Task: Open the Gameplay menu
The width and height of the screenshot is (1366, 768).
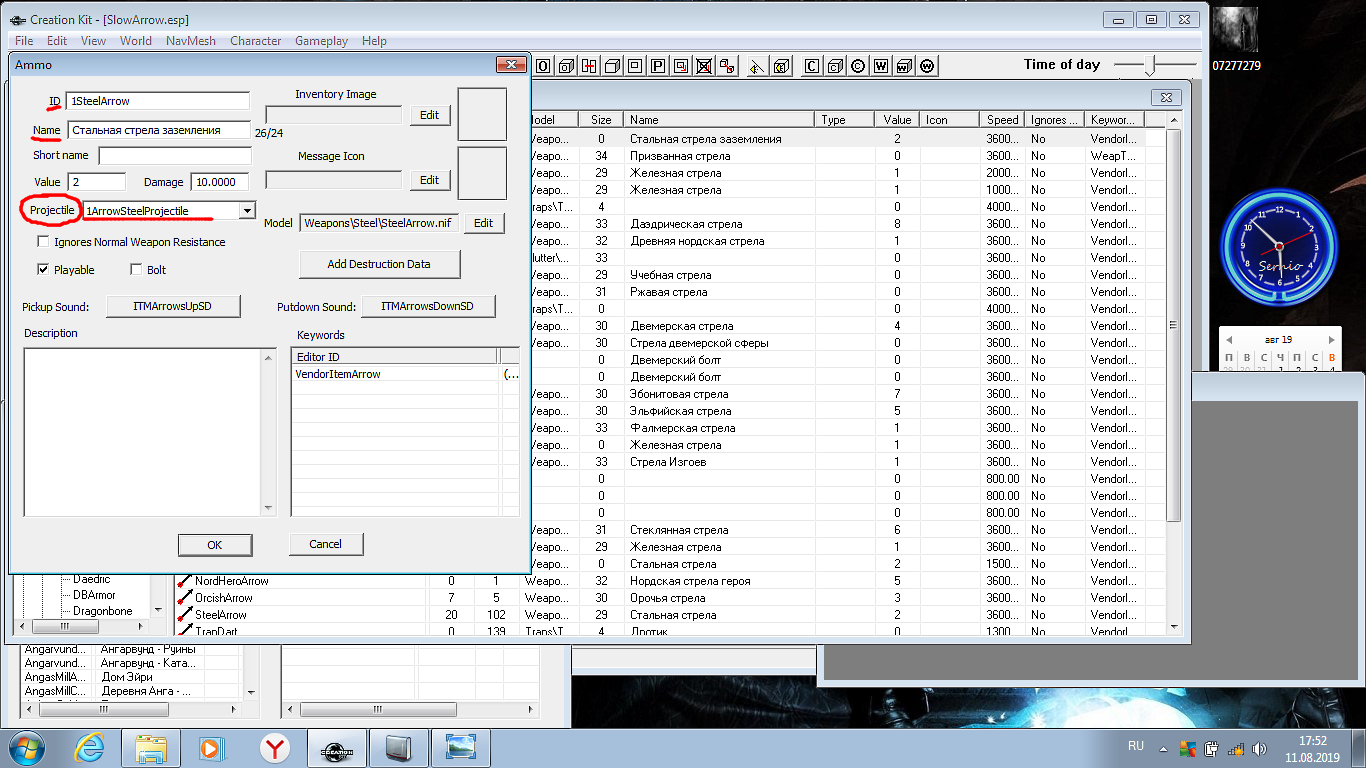Action: [321, 41]
